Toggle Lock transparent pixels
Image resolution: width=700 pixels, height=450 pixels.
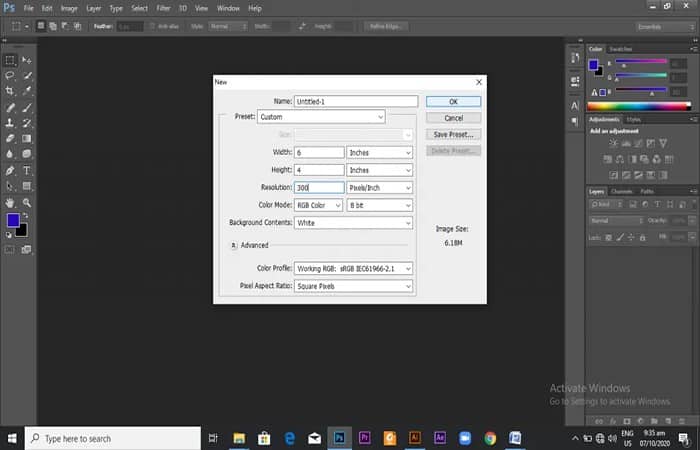pos(608,238)
